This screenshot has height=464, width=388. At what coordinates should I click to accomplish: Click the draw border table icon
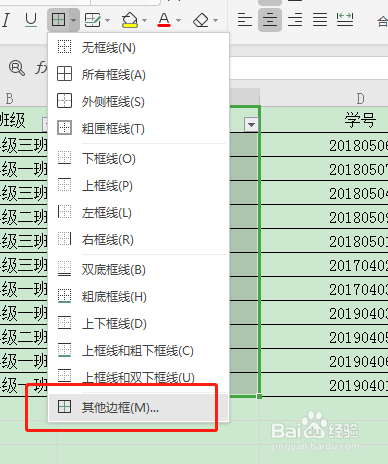point(92,21)
